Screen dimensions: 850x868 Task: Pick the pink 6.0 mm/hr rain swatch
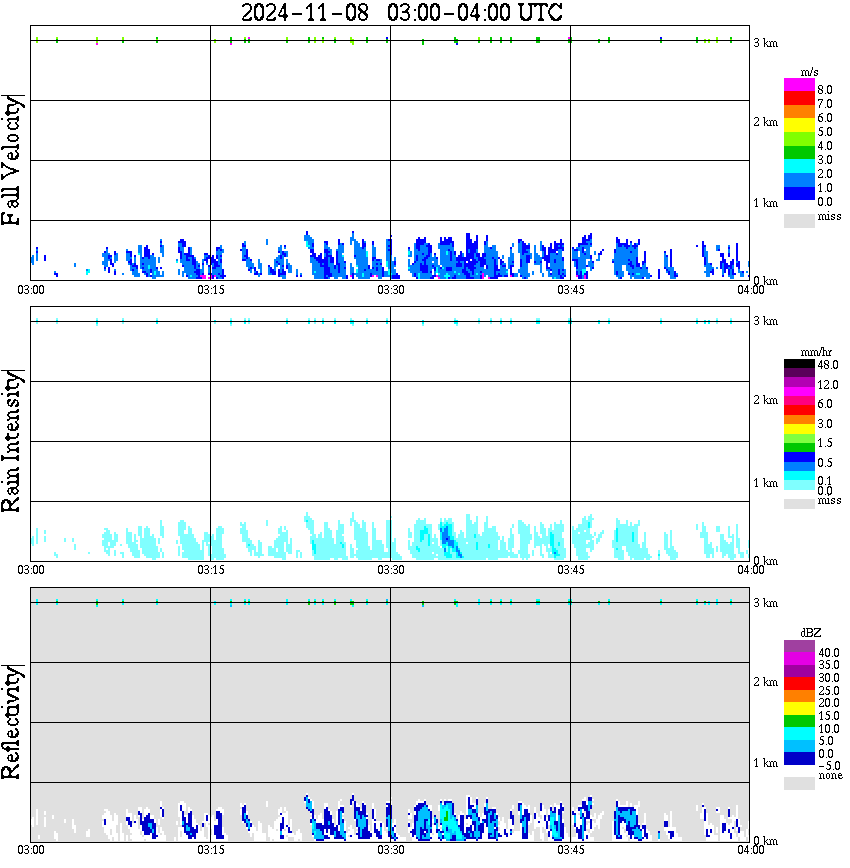(799, 401)
